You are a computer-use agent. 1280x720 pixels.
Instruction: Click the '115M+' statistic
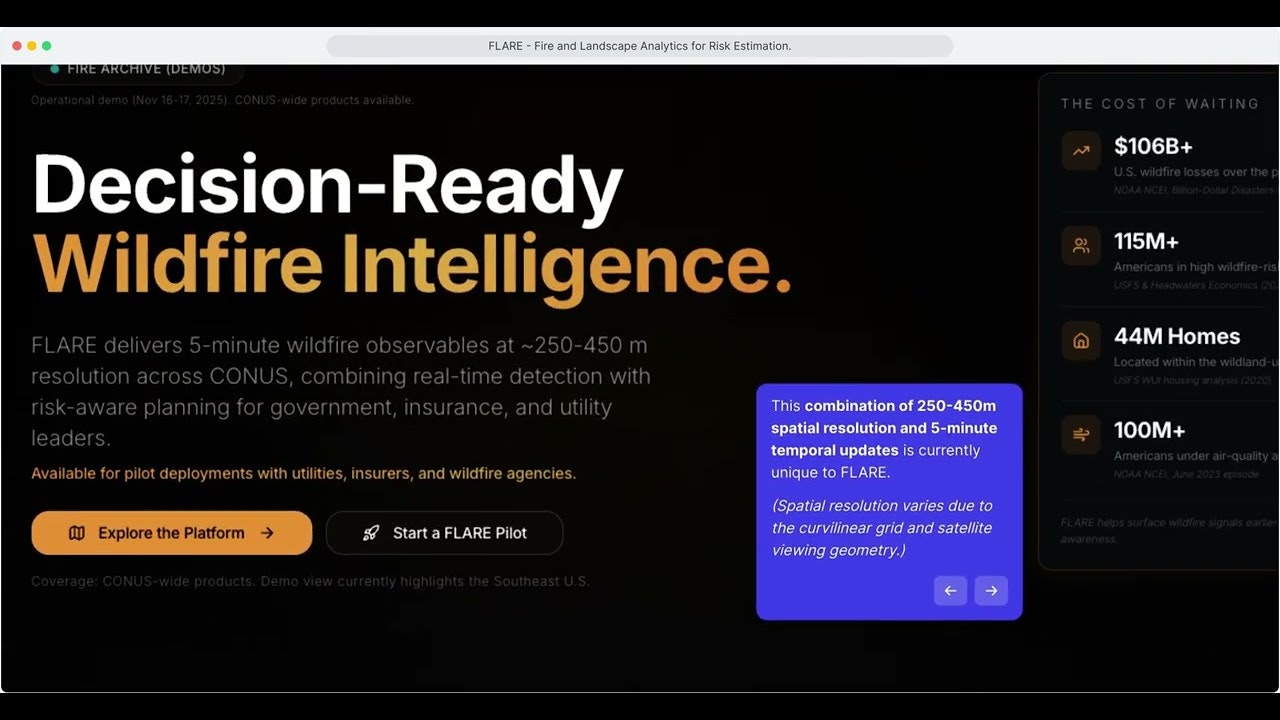pos(1146,241)
